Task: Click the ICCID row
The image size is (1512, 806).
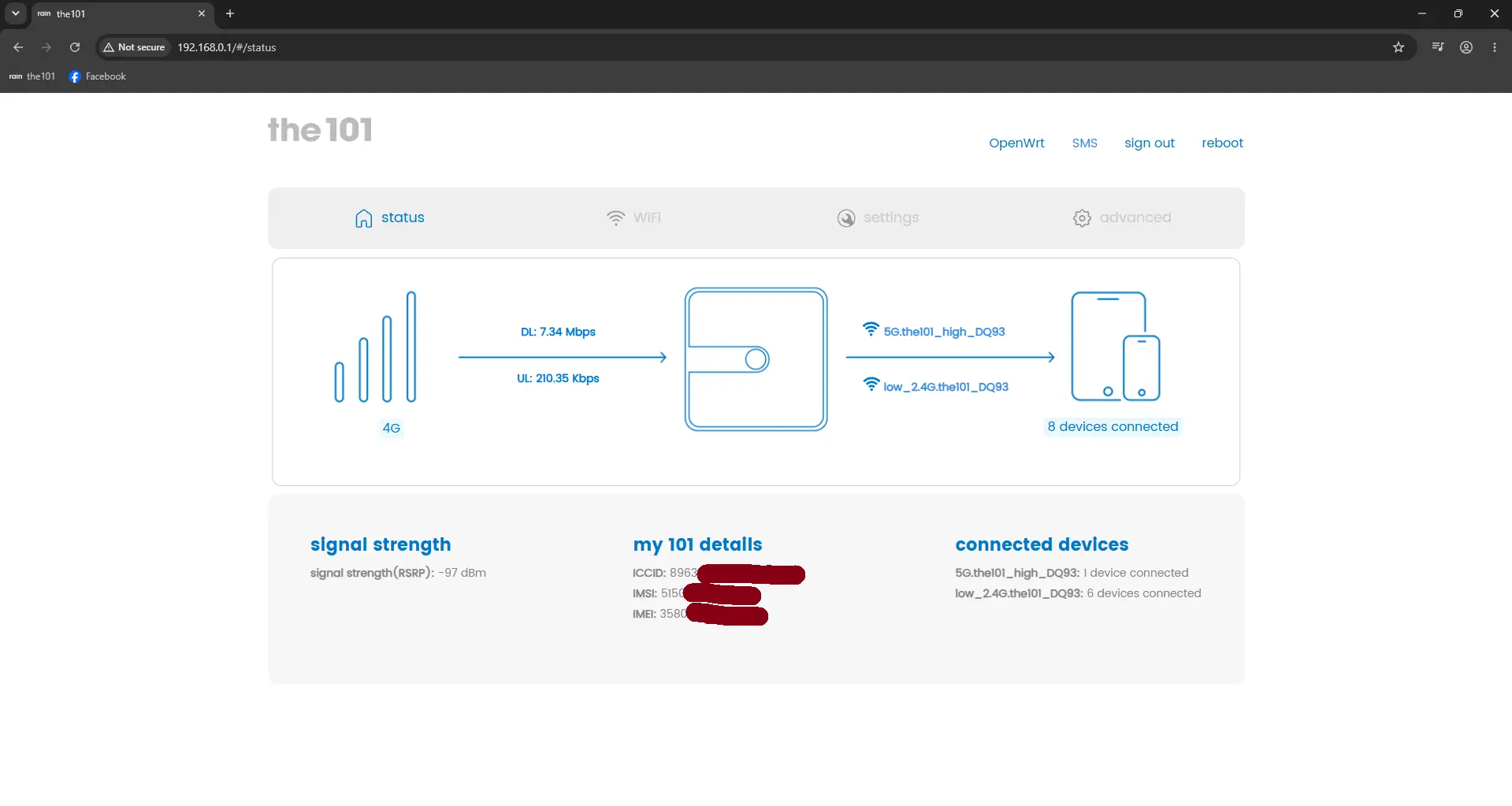Action: pyautogui.click(x=719, y=574)
